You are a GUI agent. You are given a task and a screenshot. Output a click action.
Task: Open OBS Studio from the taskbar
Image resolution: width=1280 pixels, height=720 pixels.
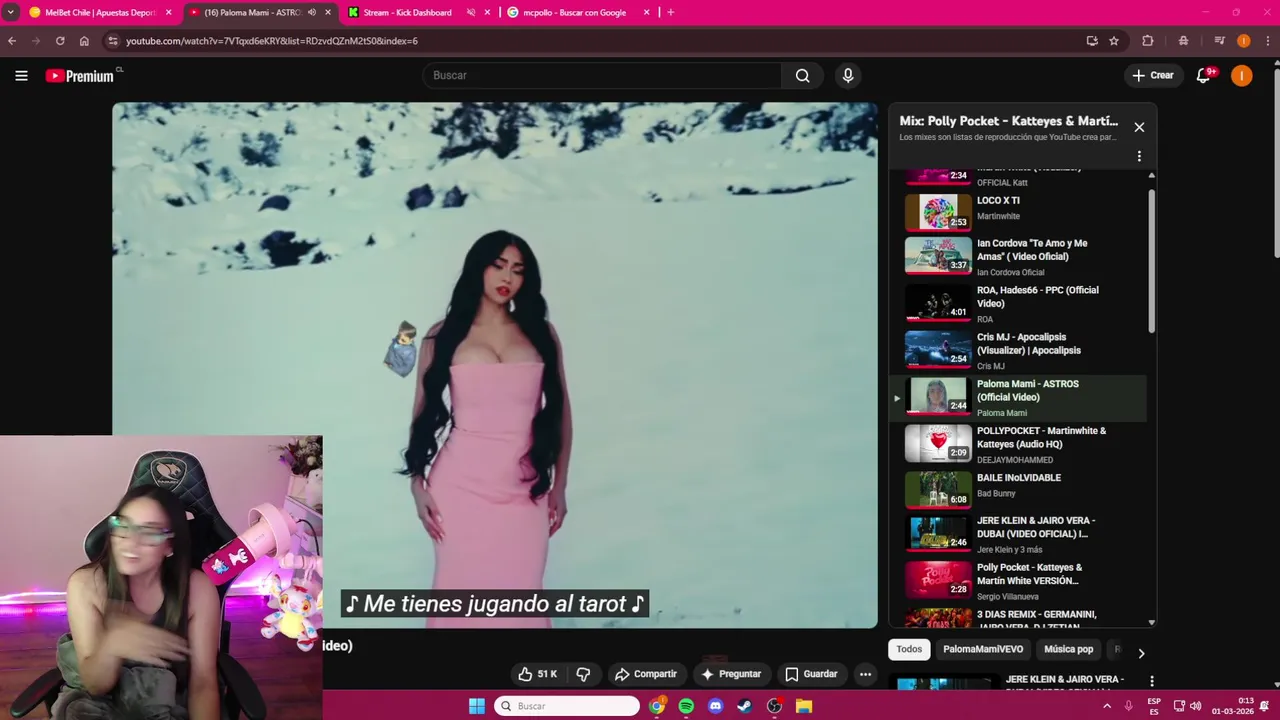click(774, 706)
